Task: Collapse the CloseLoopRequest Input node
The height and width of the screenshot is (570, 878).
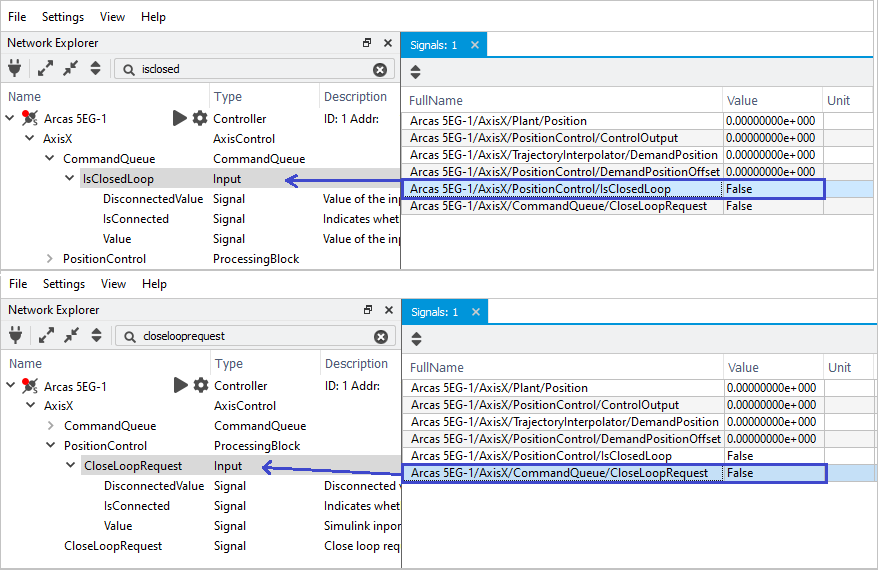Action: 71,466
